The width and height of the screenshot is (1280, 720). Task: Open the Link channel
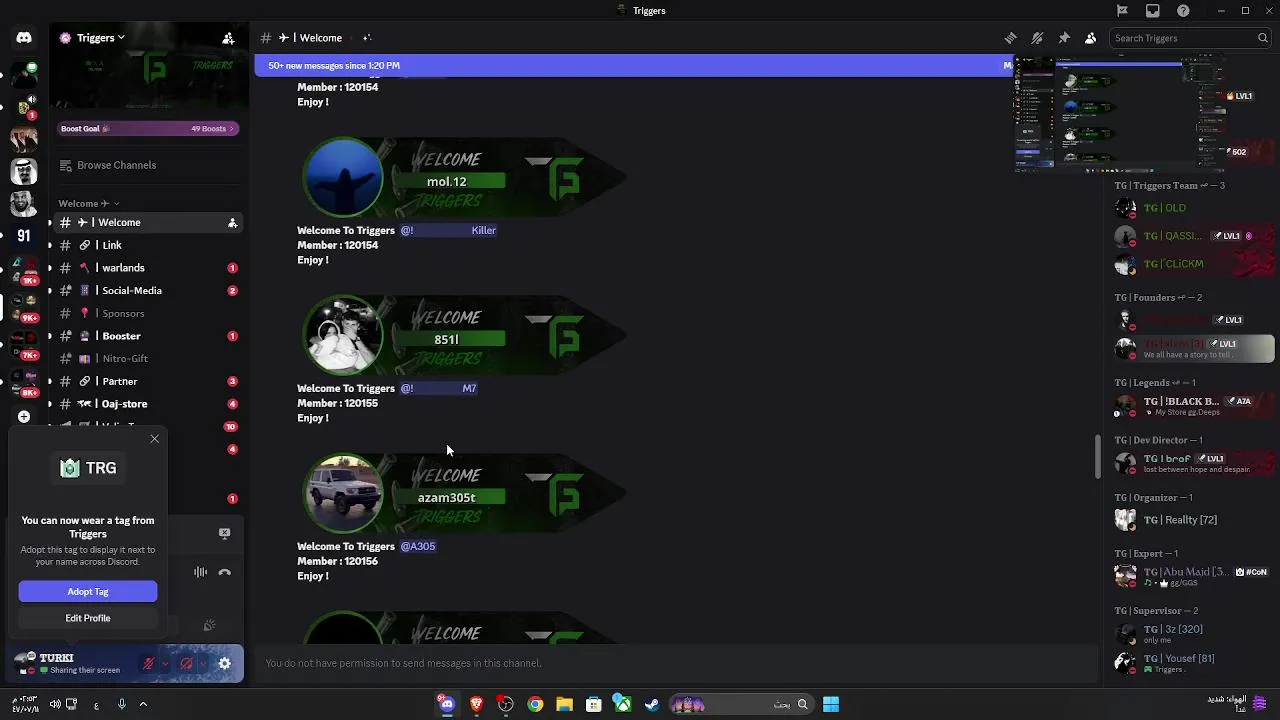point(146,245)
